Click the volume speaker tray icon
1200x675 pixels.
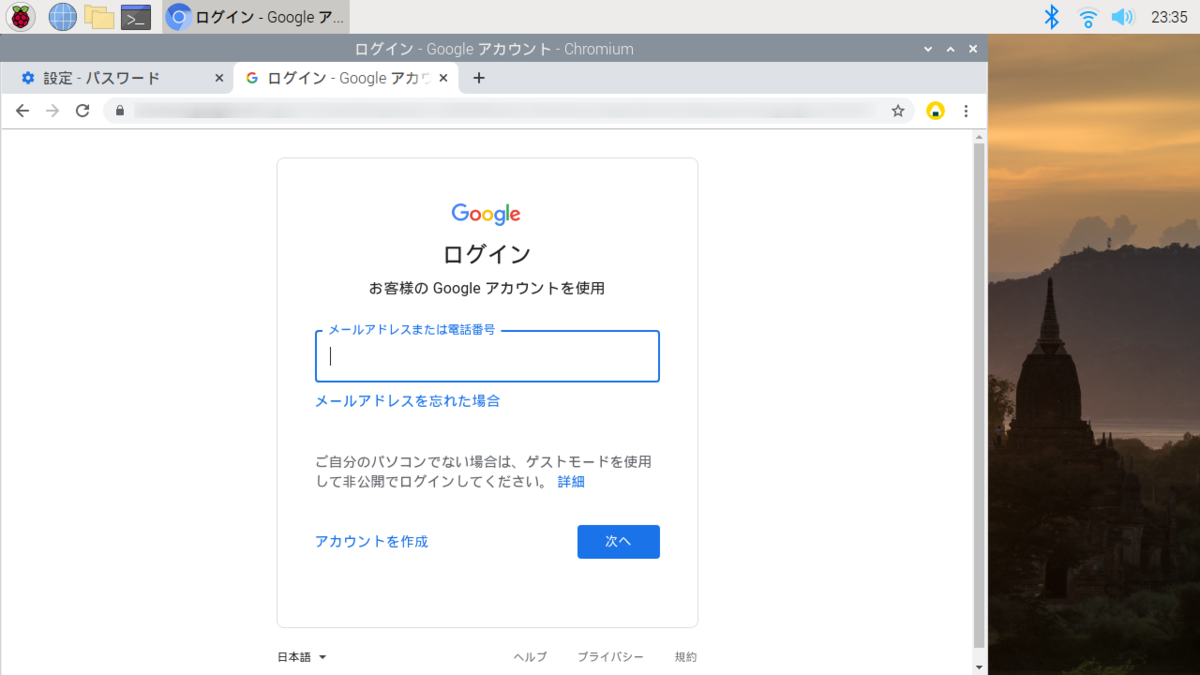point(1123,17)
